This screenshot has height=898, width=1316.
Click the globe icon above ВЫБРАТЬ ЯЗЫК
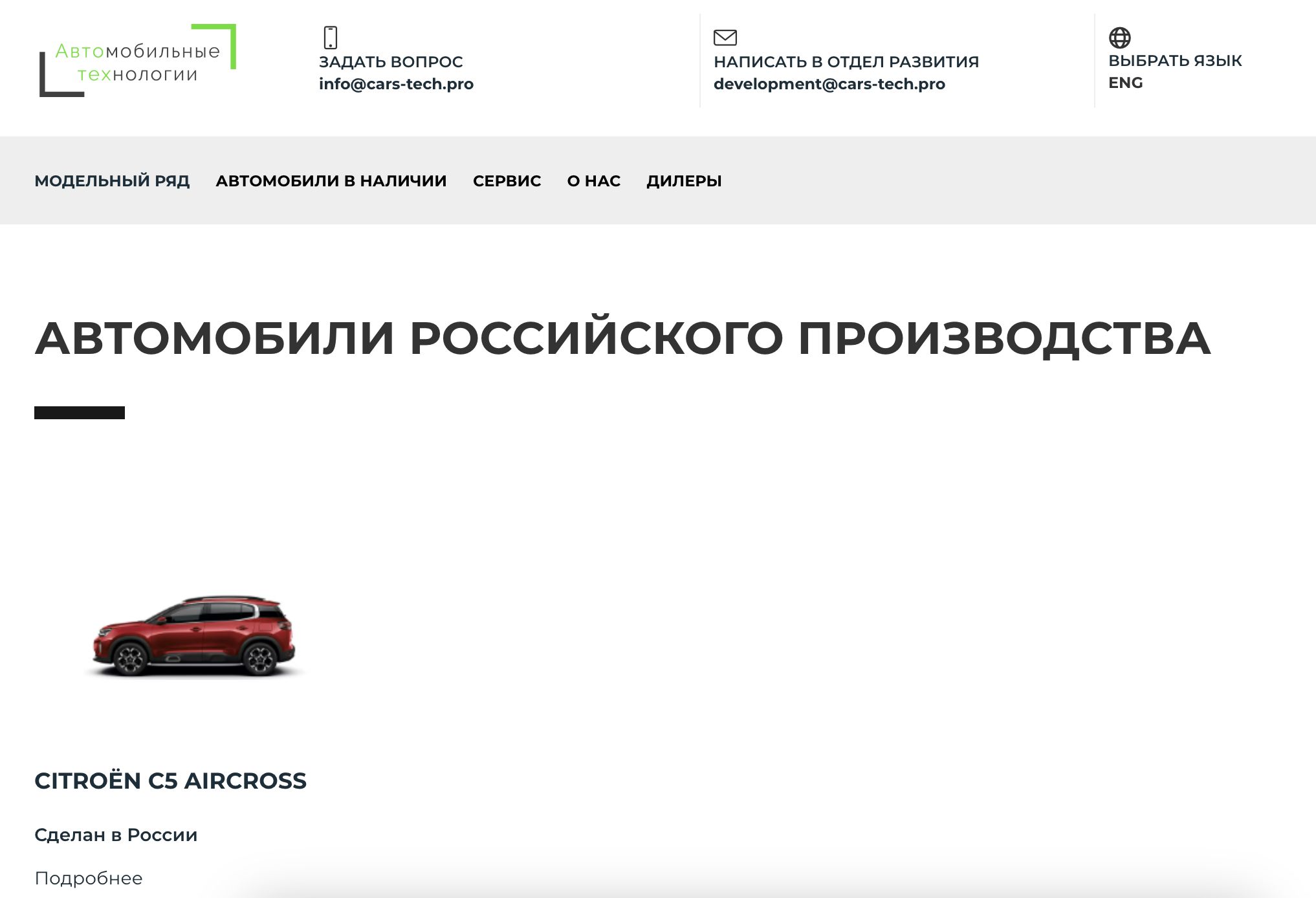tap(1119, 38)
